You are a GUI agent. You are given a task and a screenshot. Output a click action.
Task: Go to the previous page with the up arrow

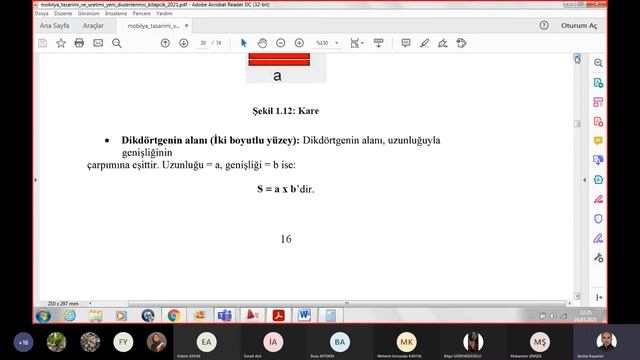[165, 43]
